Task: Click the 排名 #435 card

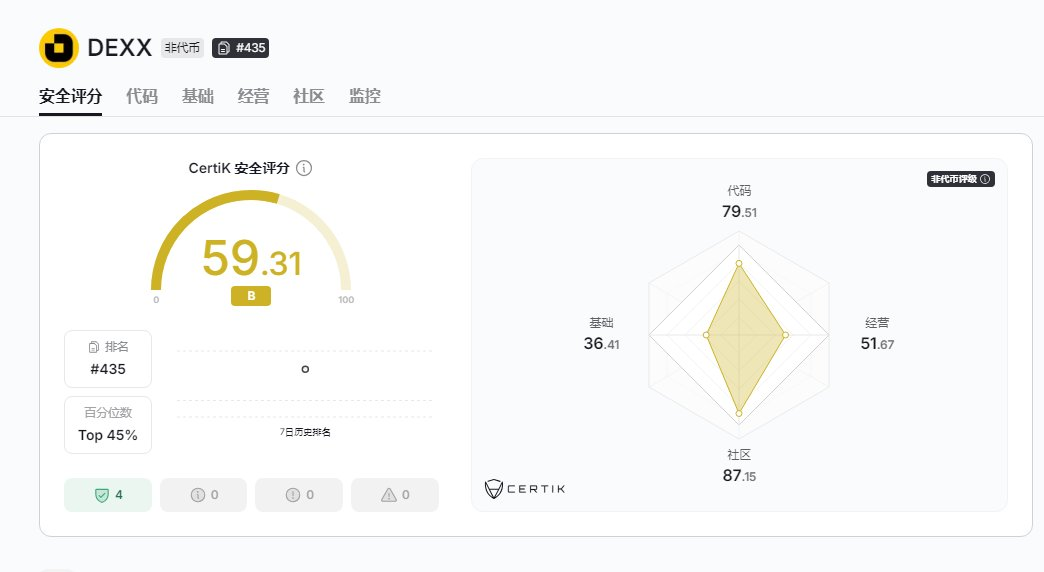Action: point(108,359)
